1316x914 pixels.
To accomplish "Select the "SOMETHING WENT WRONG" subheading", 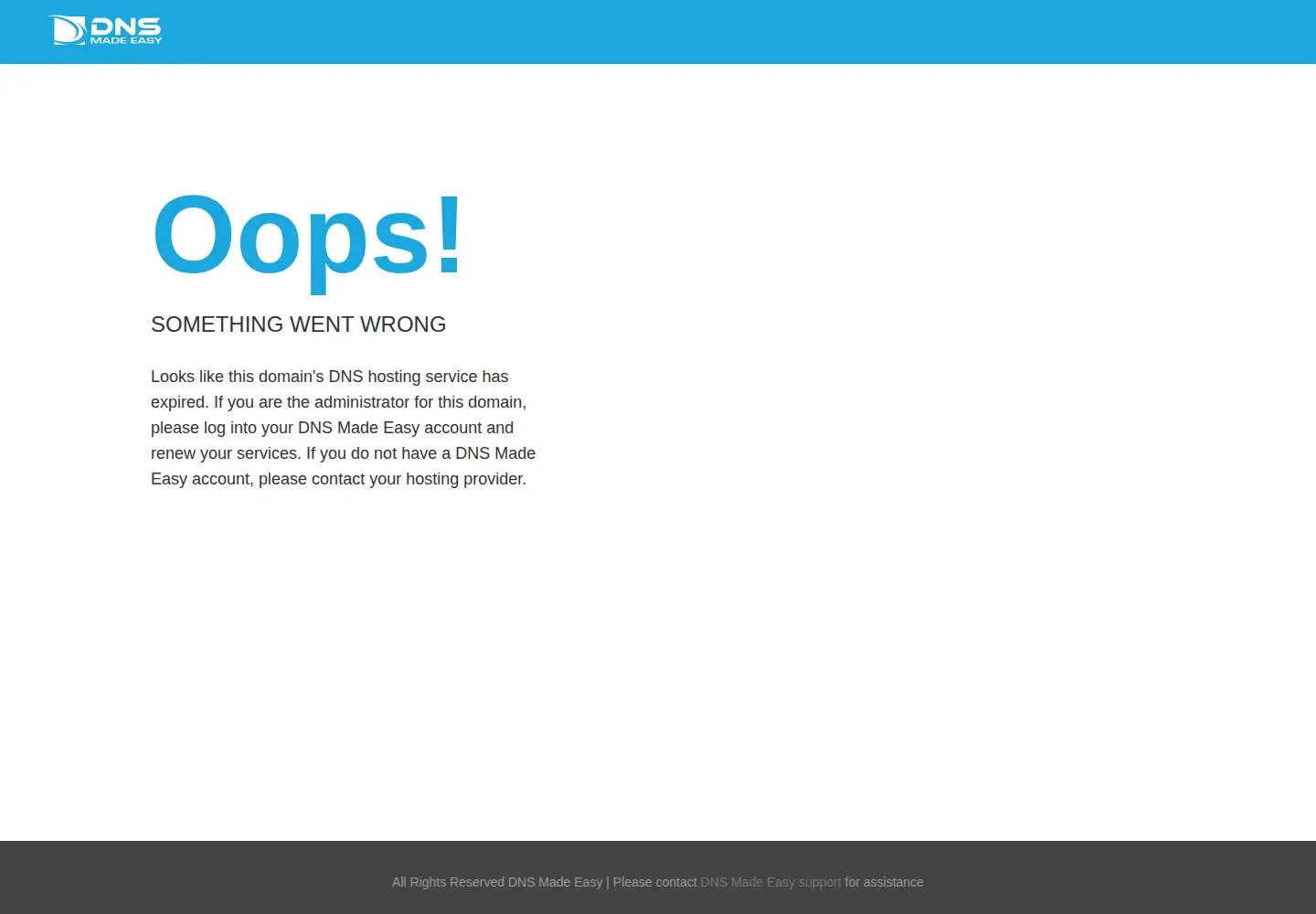I will click(x=298, y=324).
